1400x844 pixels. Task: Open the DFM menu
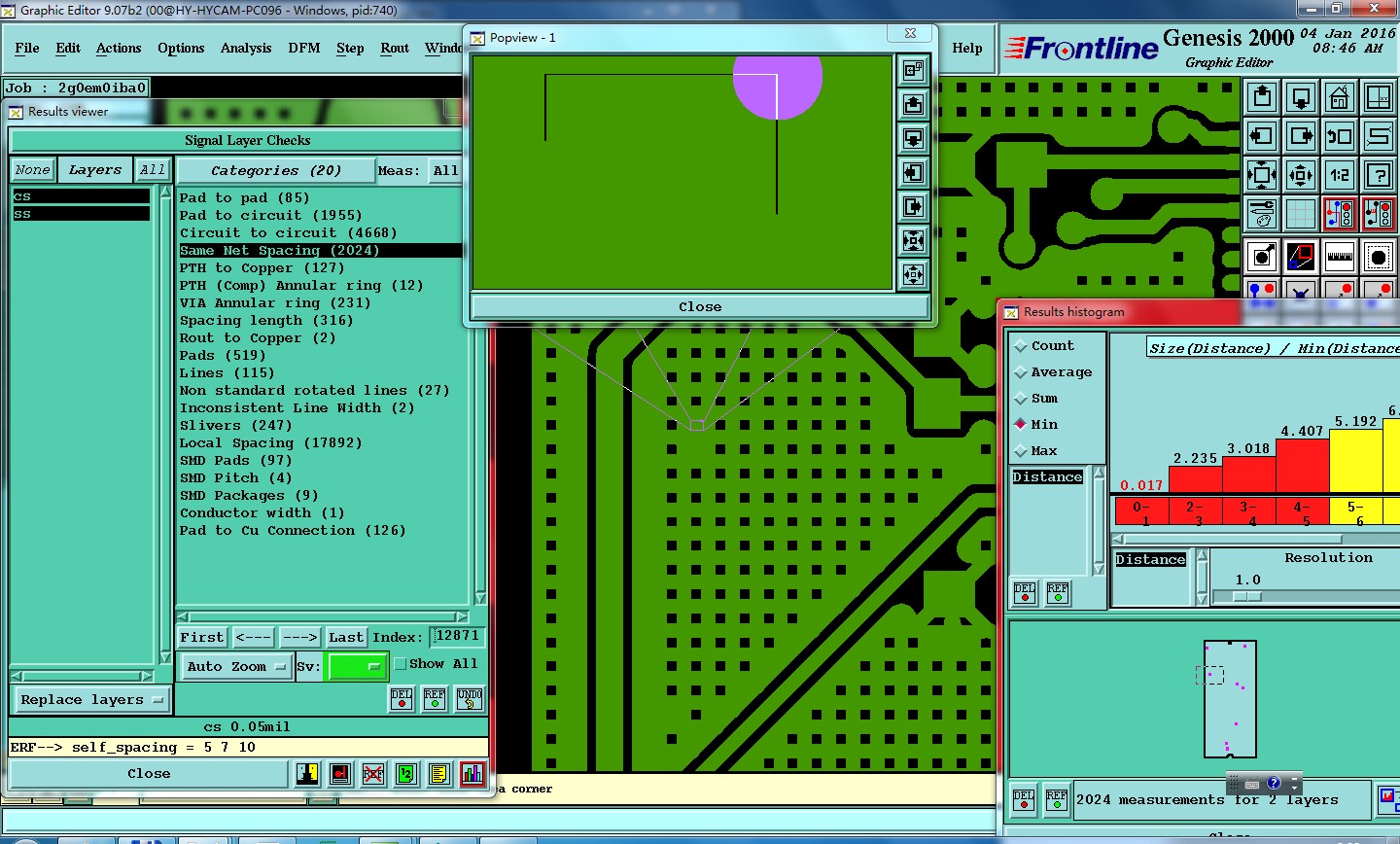[x=304, y=48]
